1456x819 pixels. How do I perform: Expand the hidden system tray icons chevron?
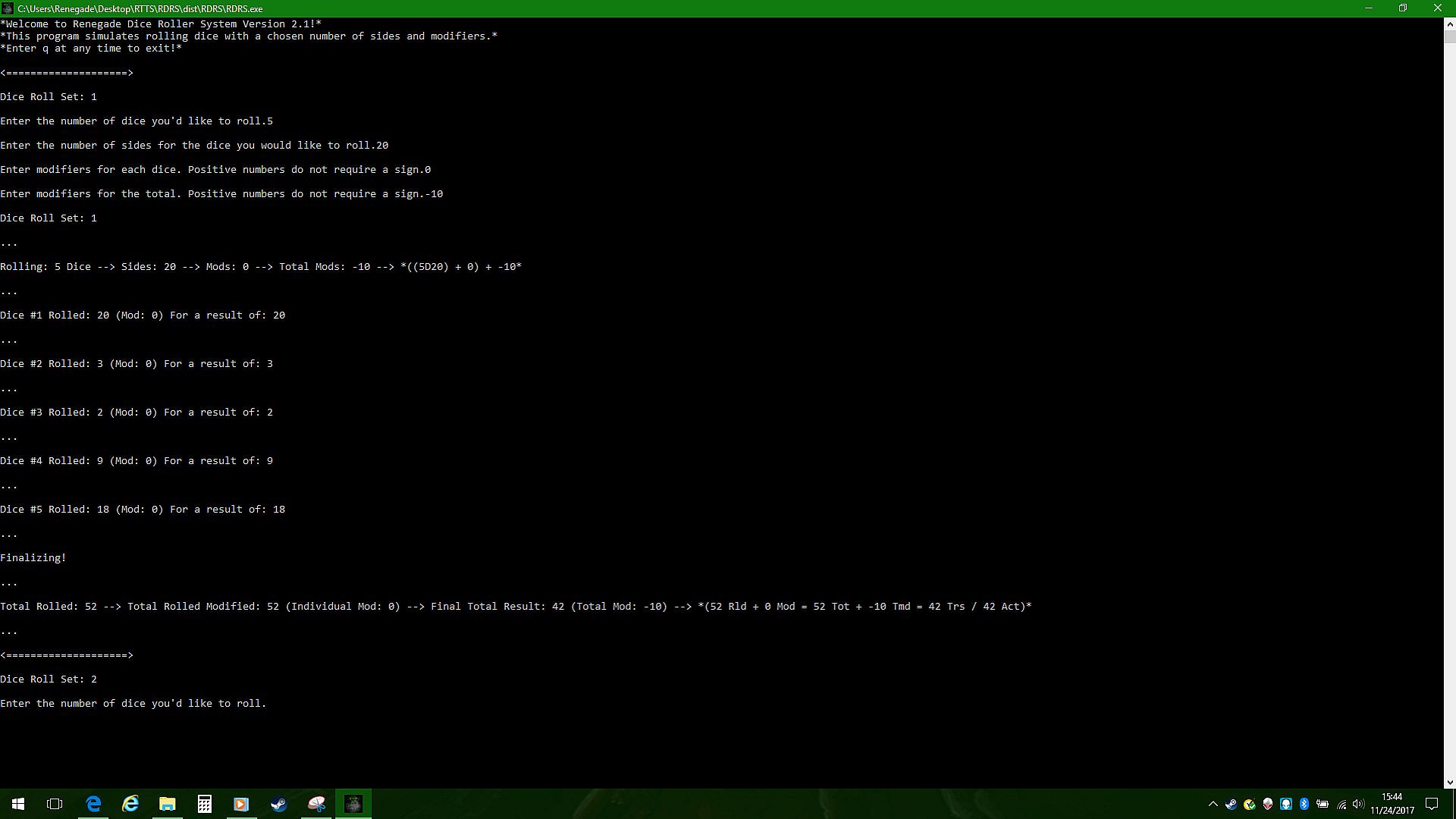click(x=1213, y=804)
